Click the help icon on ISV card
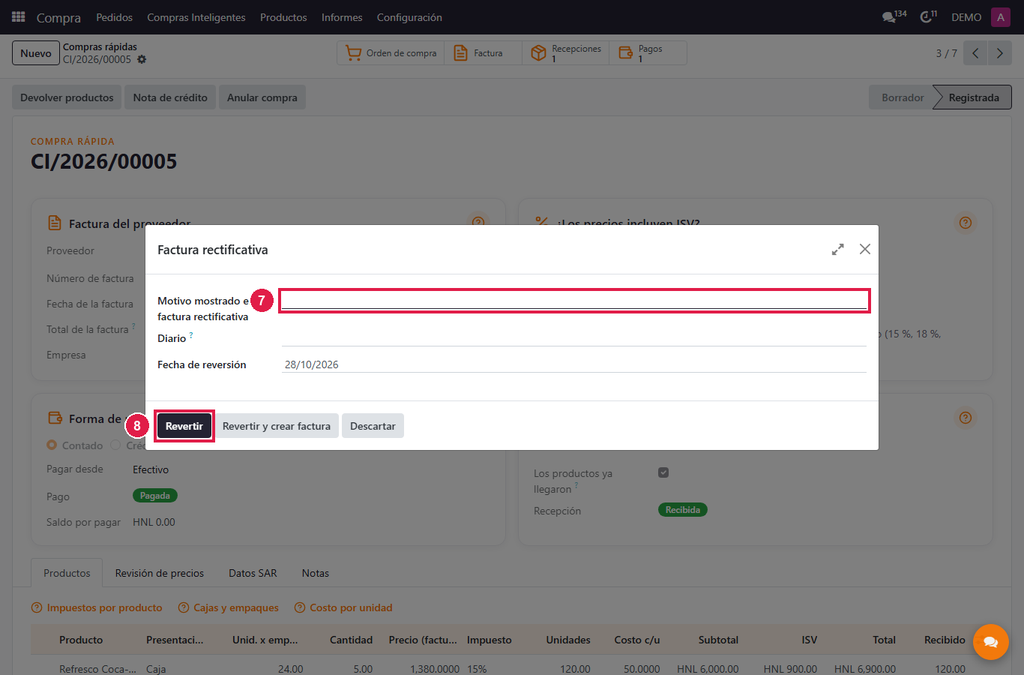The image size is (1024, 675). click(x=965, y=223)
